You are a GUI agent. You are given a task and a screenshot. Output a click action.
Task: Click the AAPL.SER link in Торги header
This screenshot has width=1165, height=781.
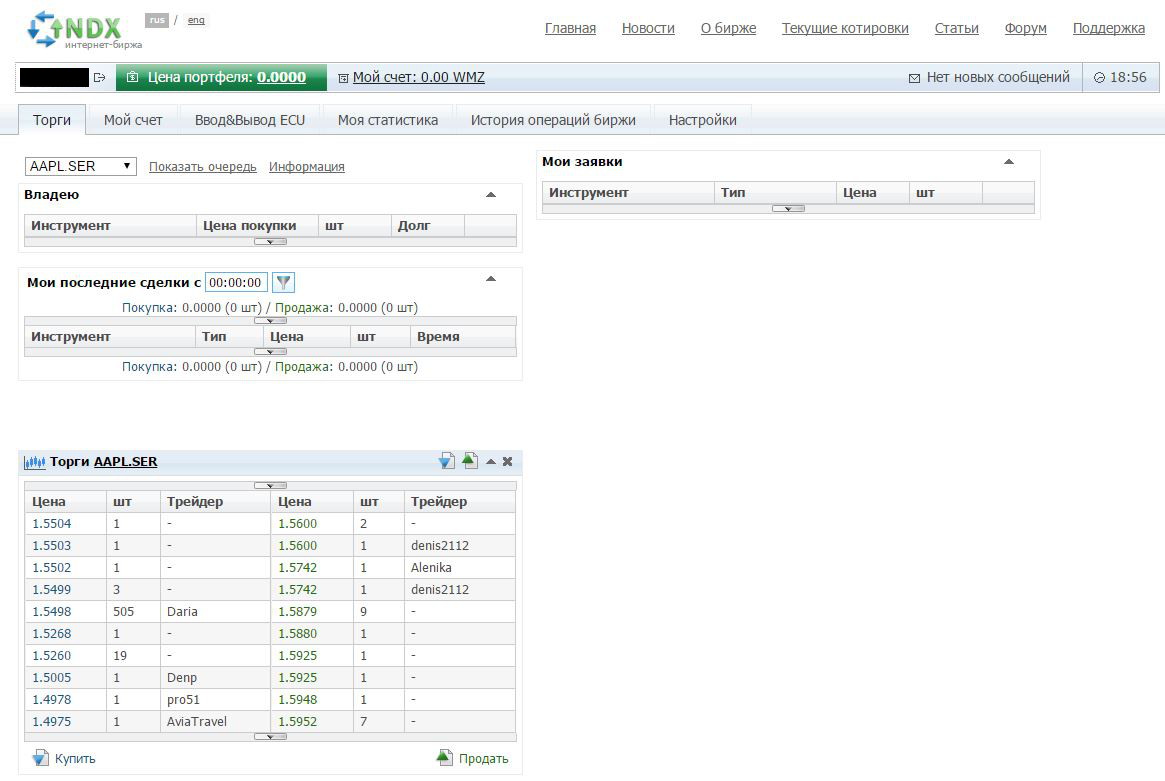click(x=126, y=461)
